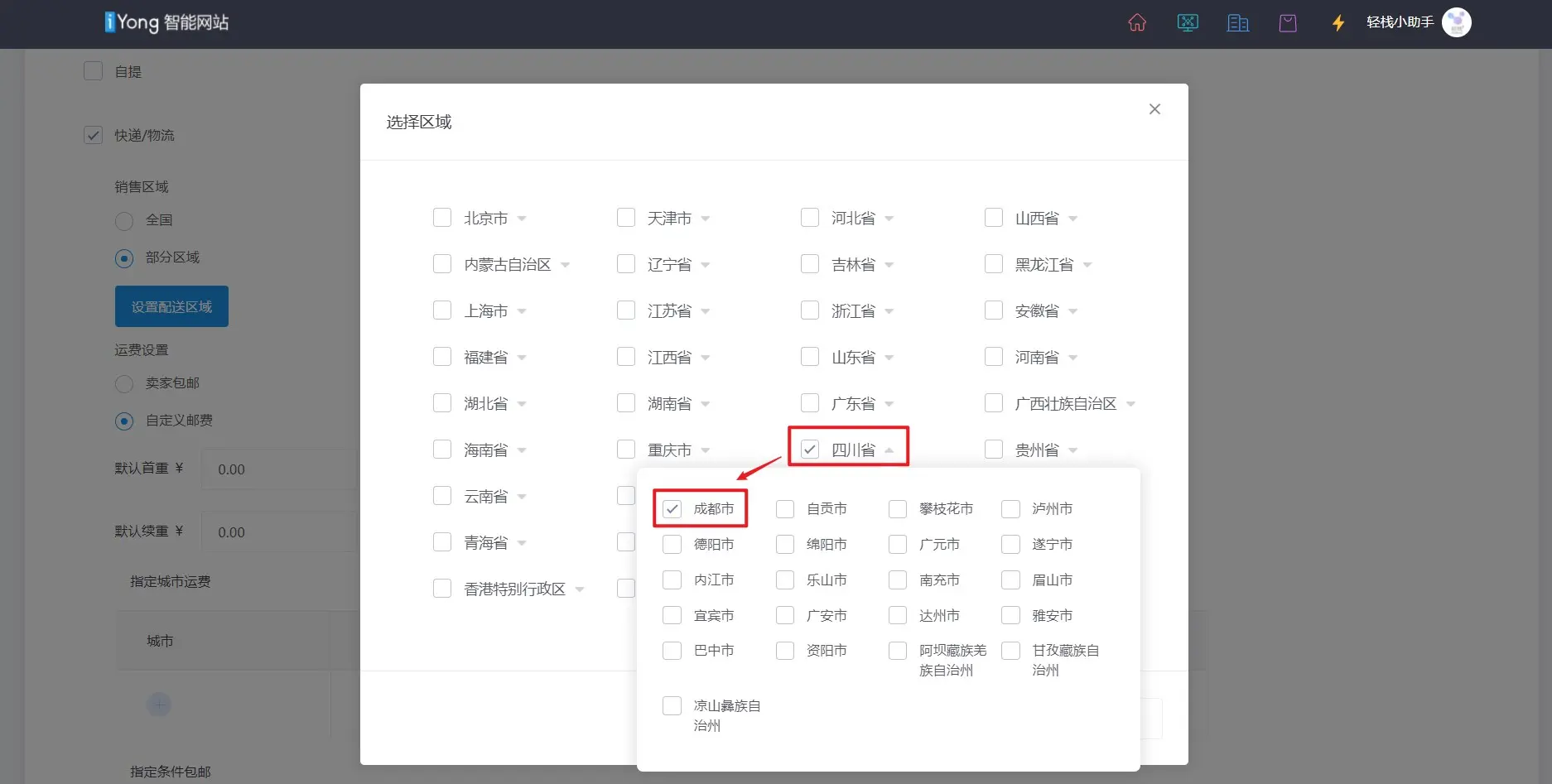
Task: Expand the 广东省 dropdown arrow
Action: [889, 404]
